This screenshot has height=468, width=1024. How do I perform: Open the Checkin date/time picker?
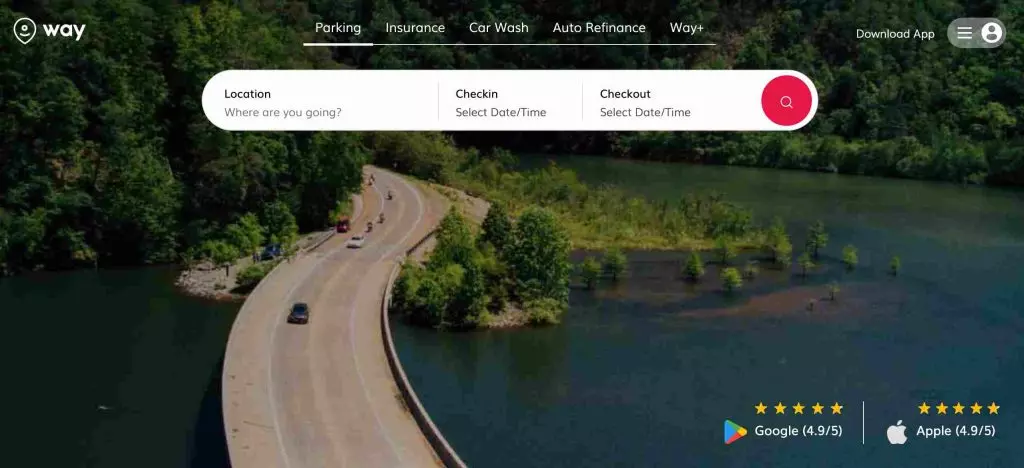(510, 102)
